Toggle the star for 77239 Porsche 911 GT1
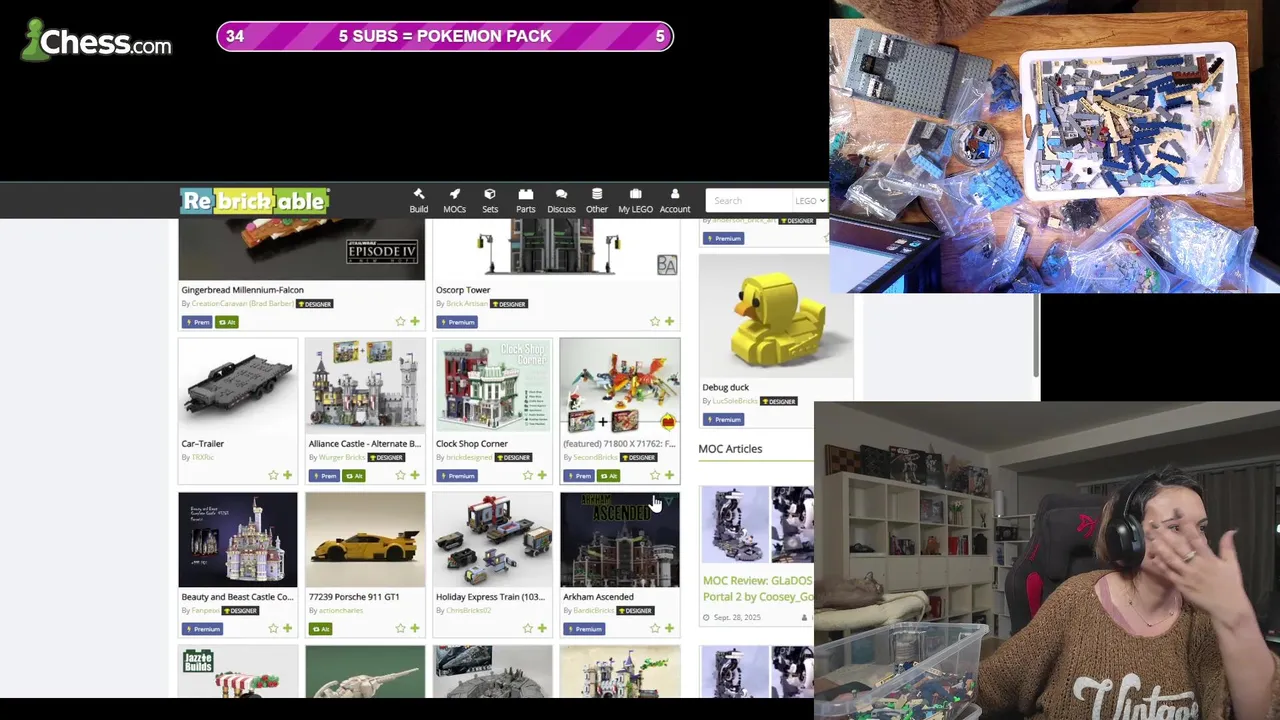 (400, 629)
